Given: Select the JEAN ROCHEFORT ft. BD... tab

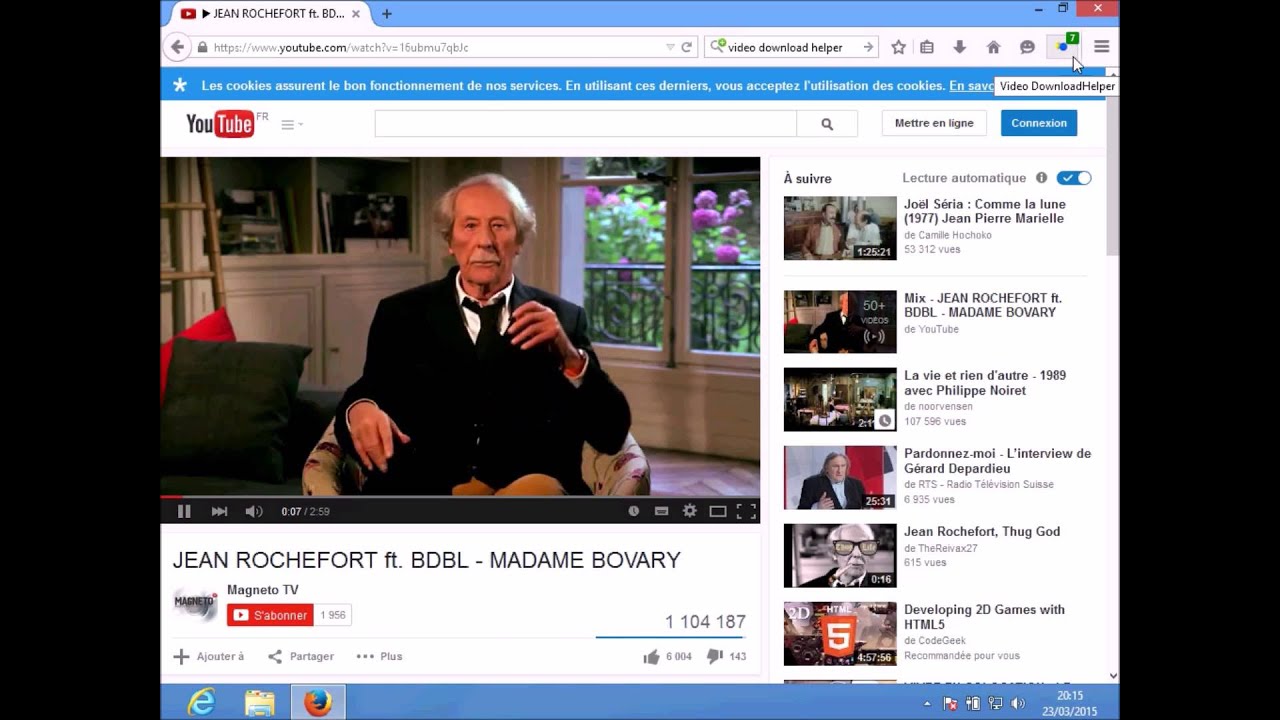Looking at the screenshot, I should [x=269, y=13].
